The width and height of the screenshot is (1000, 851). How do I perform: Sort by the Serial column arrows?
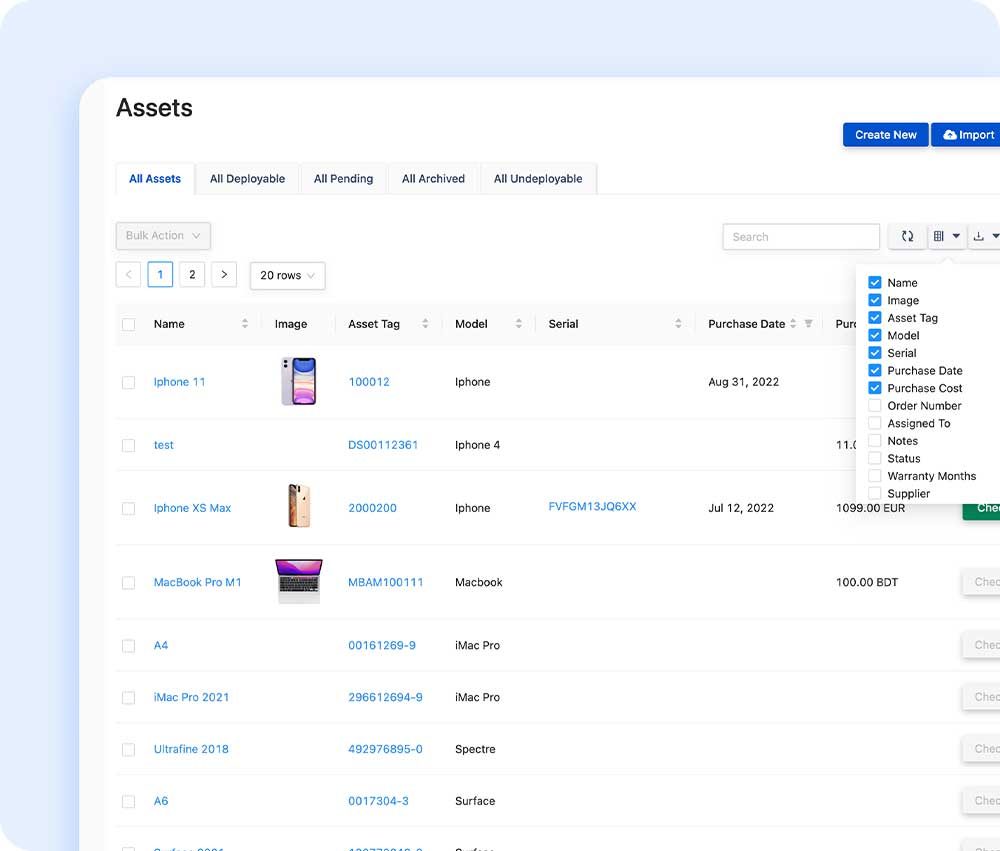click(x=678, y=324)
